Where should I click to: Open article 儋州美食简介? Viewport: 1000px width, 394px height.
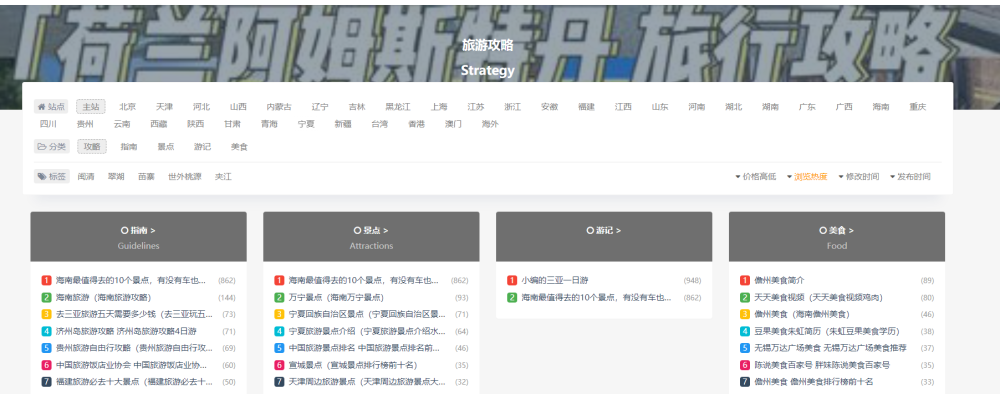pos(779,281)
